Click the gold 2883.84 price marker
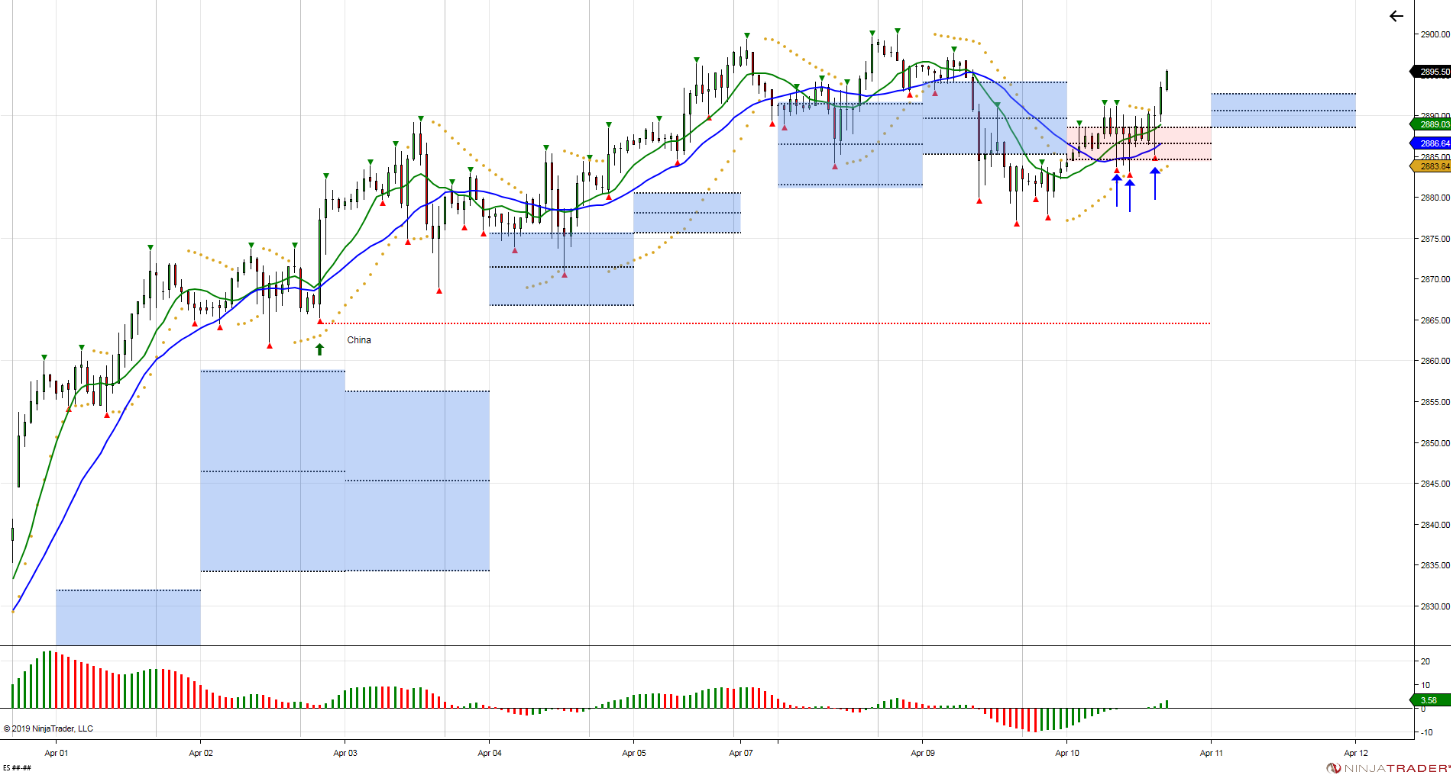This screenshot has width=1451, height=775. (1430, 166)
